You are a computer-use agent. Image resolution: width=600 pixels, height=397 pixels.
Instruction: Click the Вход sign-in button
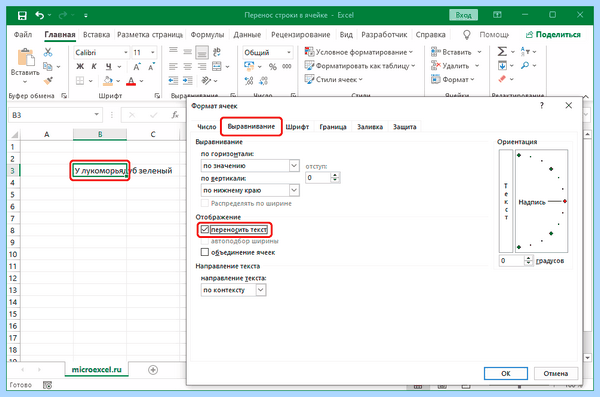pyautogui.click(x=463, y=15)
